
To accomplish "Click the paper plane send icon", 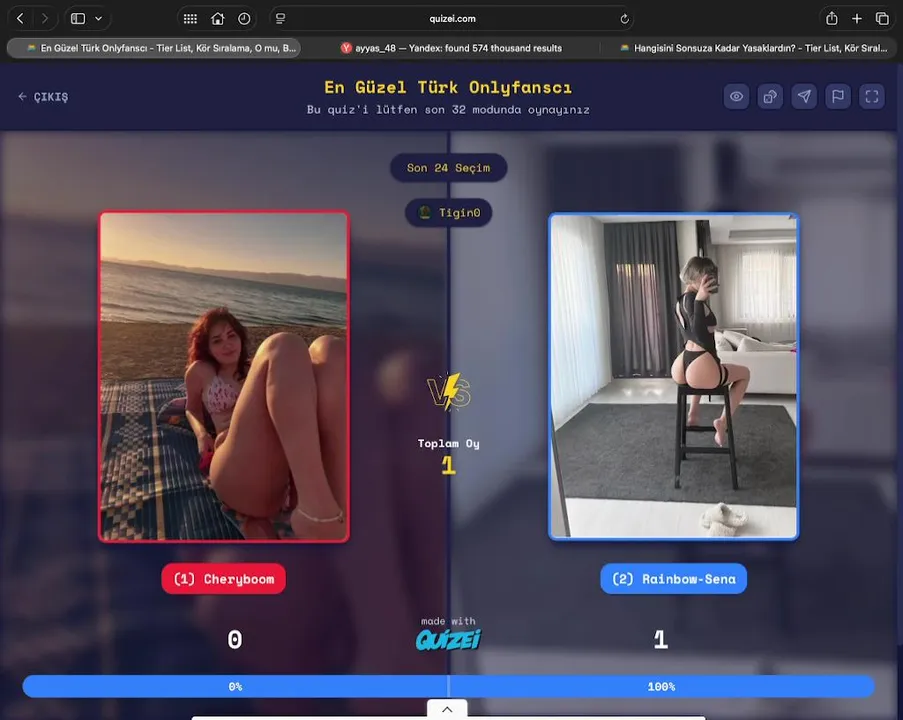I will [805, 97].
